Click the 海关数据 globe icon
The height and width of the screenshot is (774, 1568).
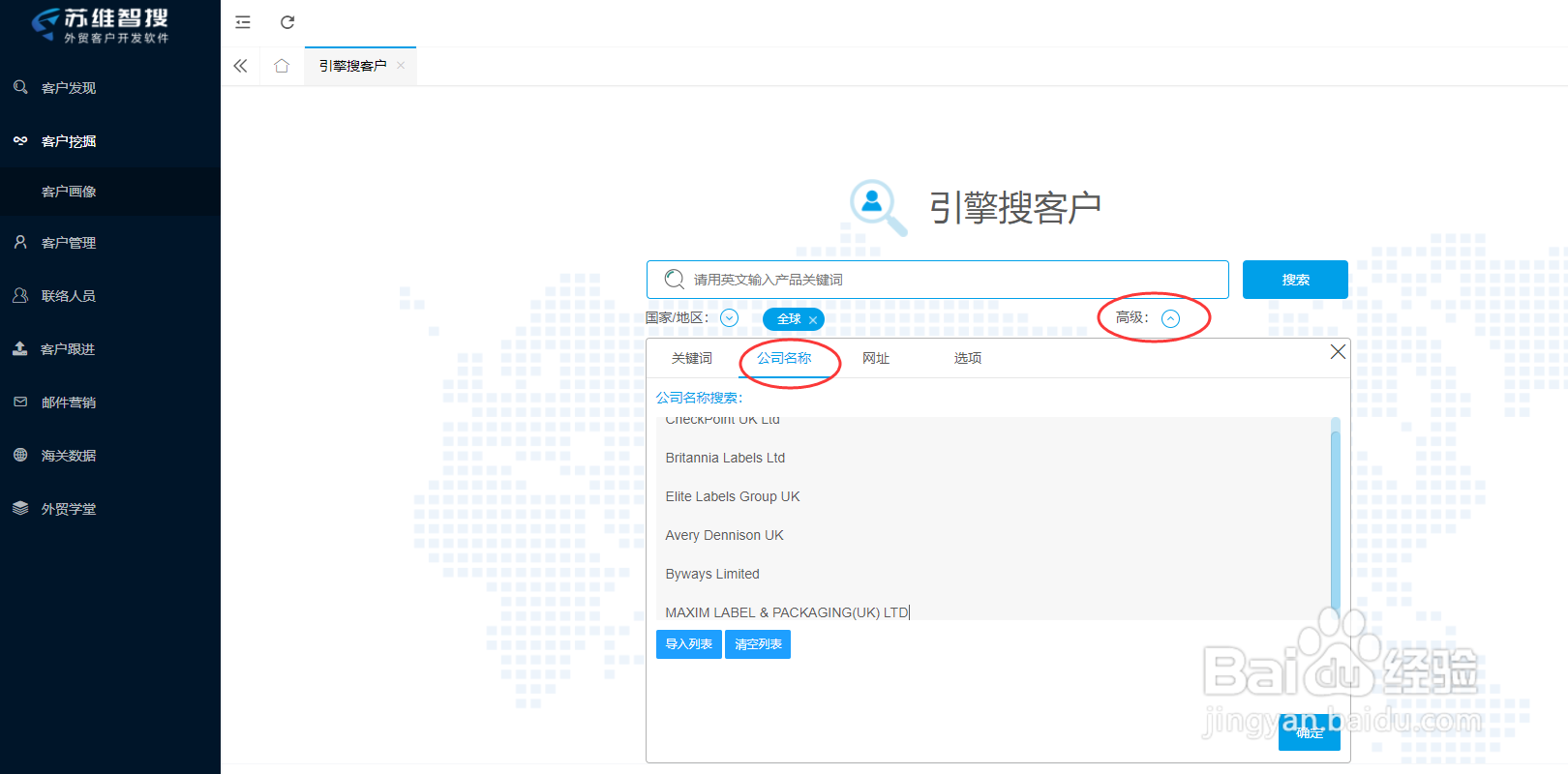[20, 455]
